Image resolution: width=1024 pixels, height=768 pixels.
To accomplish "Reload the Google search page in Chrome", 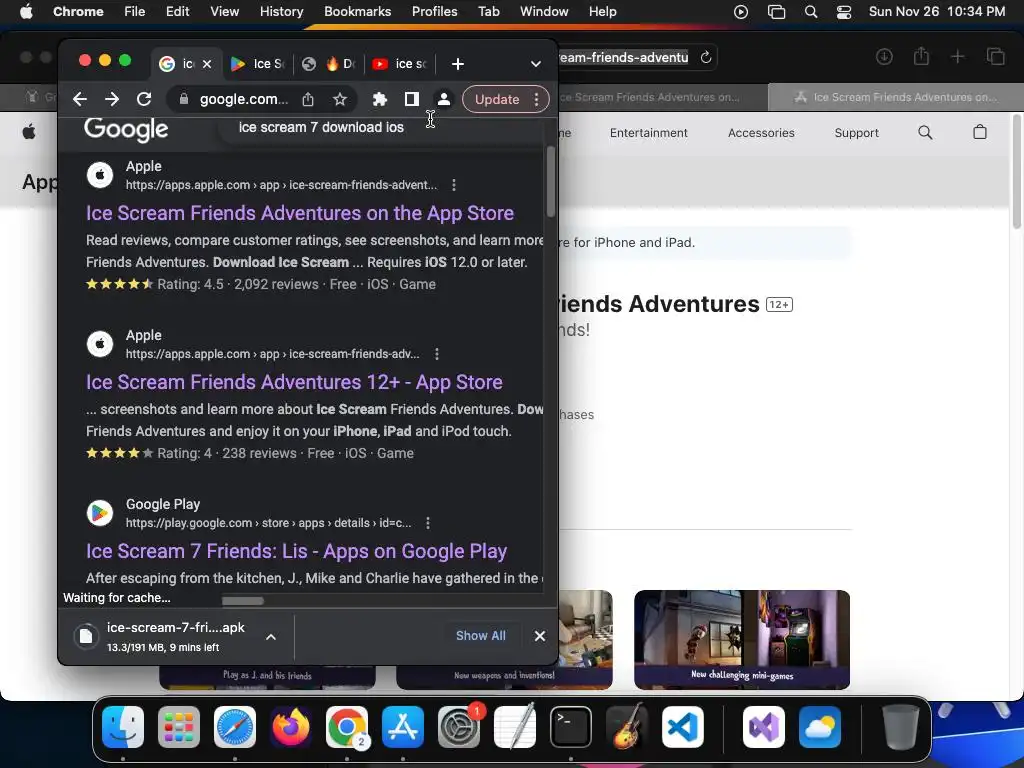I will tap(144, 99).
